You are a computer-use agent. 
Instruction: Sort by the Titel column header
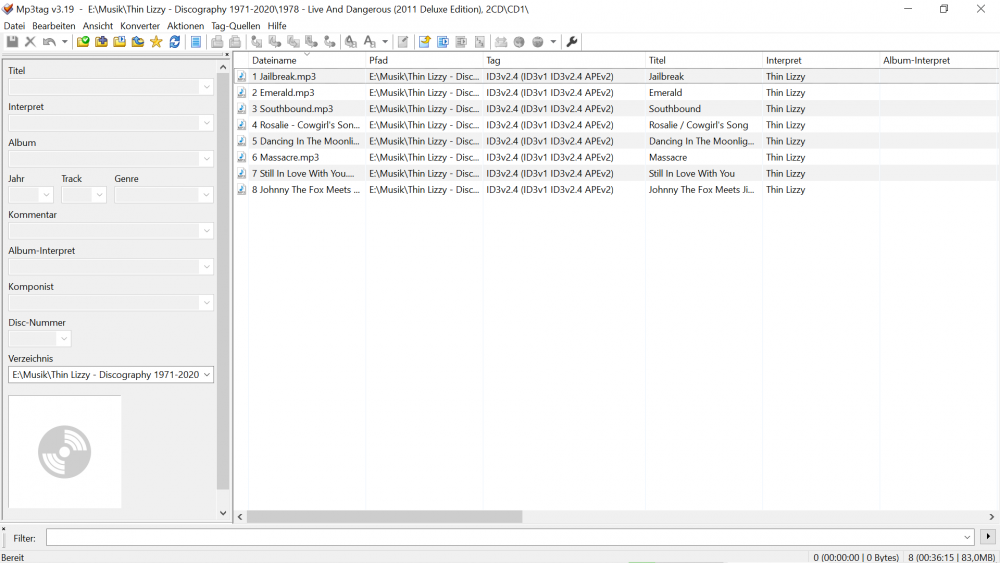point(703,61)
